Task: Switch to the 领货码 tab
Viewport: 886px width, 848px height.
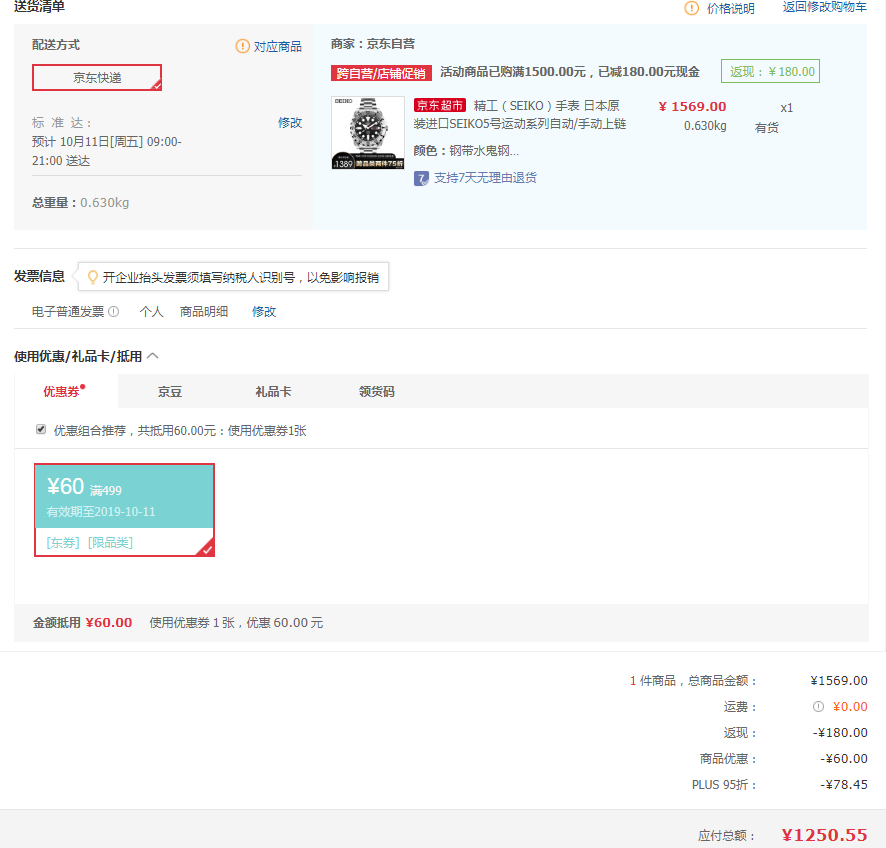Action: point(376,391)
